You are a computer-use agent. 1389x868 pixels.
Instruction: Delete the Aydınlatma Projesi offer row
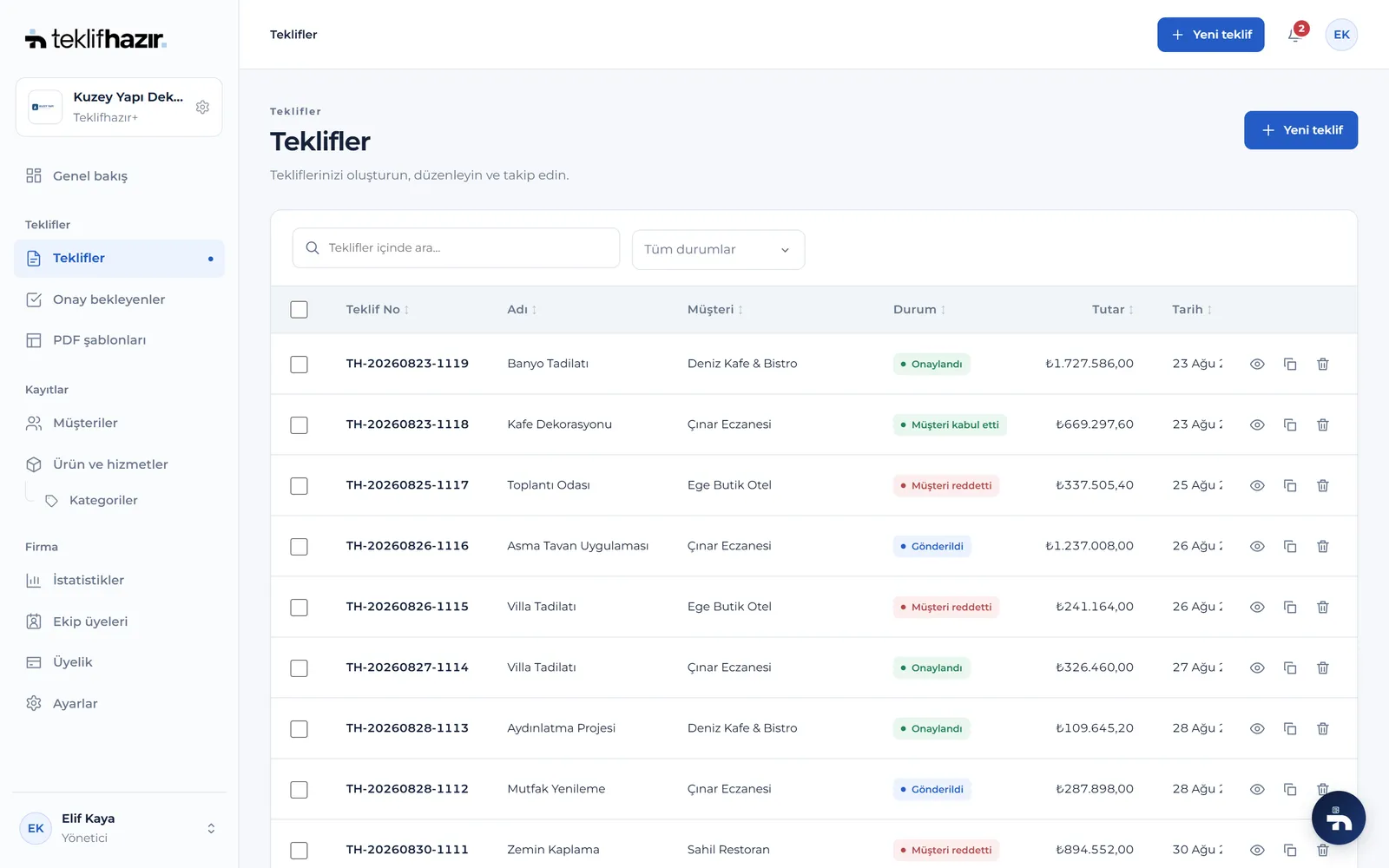point(1323,728)
